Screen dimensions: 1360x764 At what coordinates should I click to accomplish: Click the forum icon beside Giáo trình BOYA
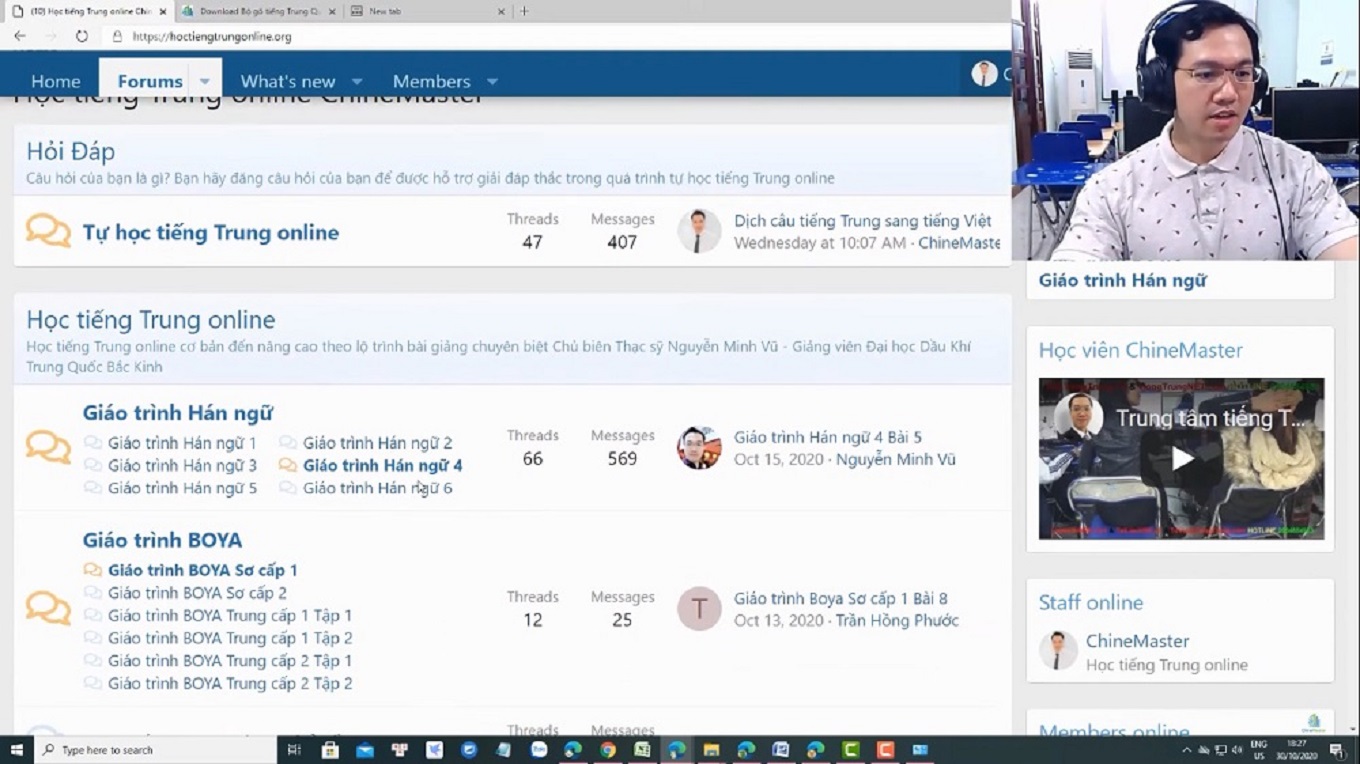(48, 607)
